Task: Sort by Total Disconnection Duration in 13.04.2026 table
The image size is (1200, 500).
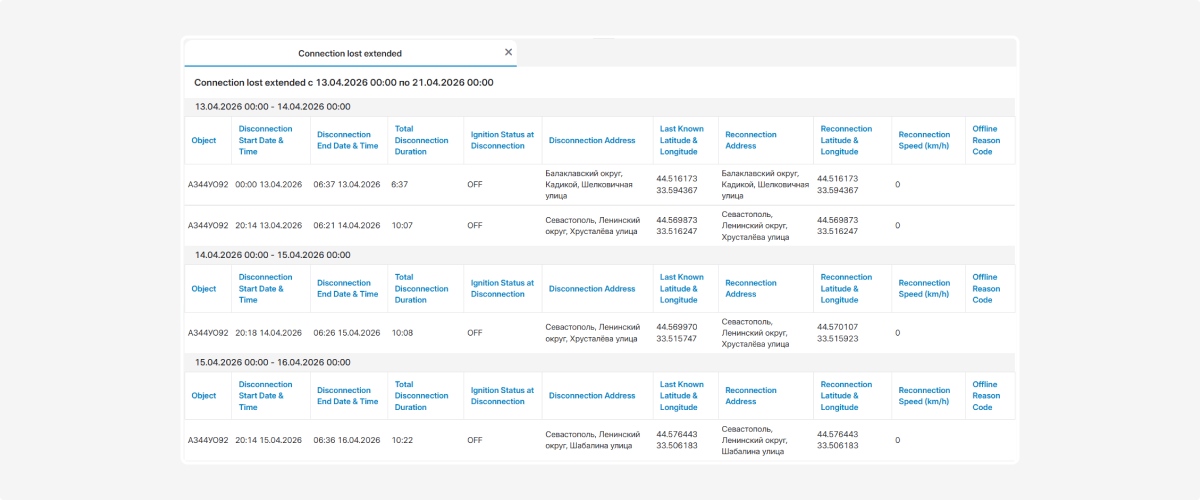Action: [x=422, y=141]
